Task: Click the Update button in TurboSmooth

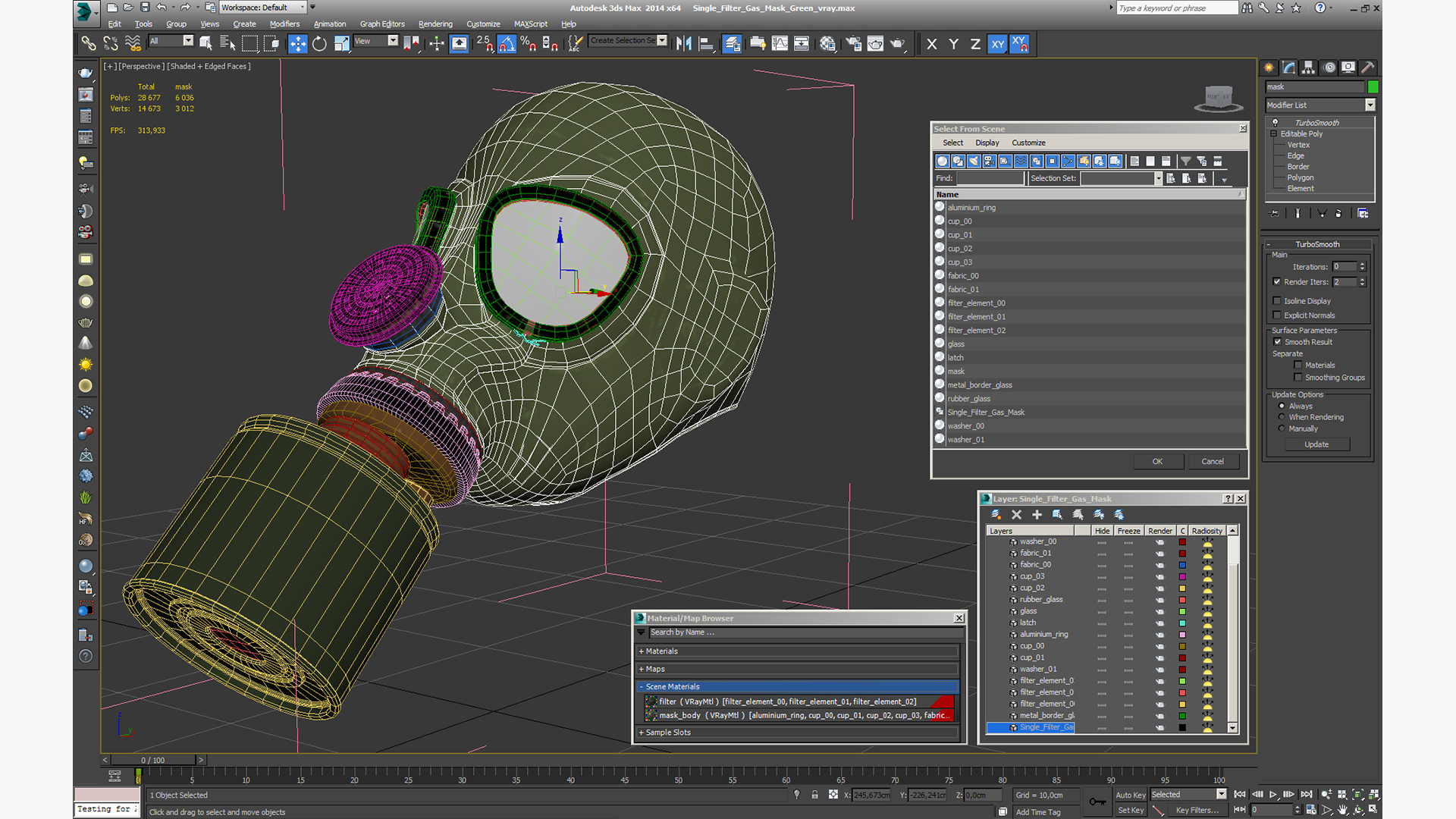Action: point(1316,444)
